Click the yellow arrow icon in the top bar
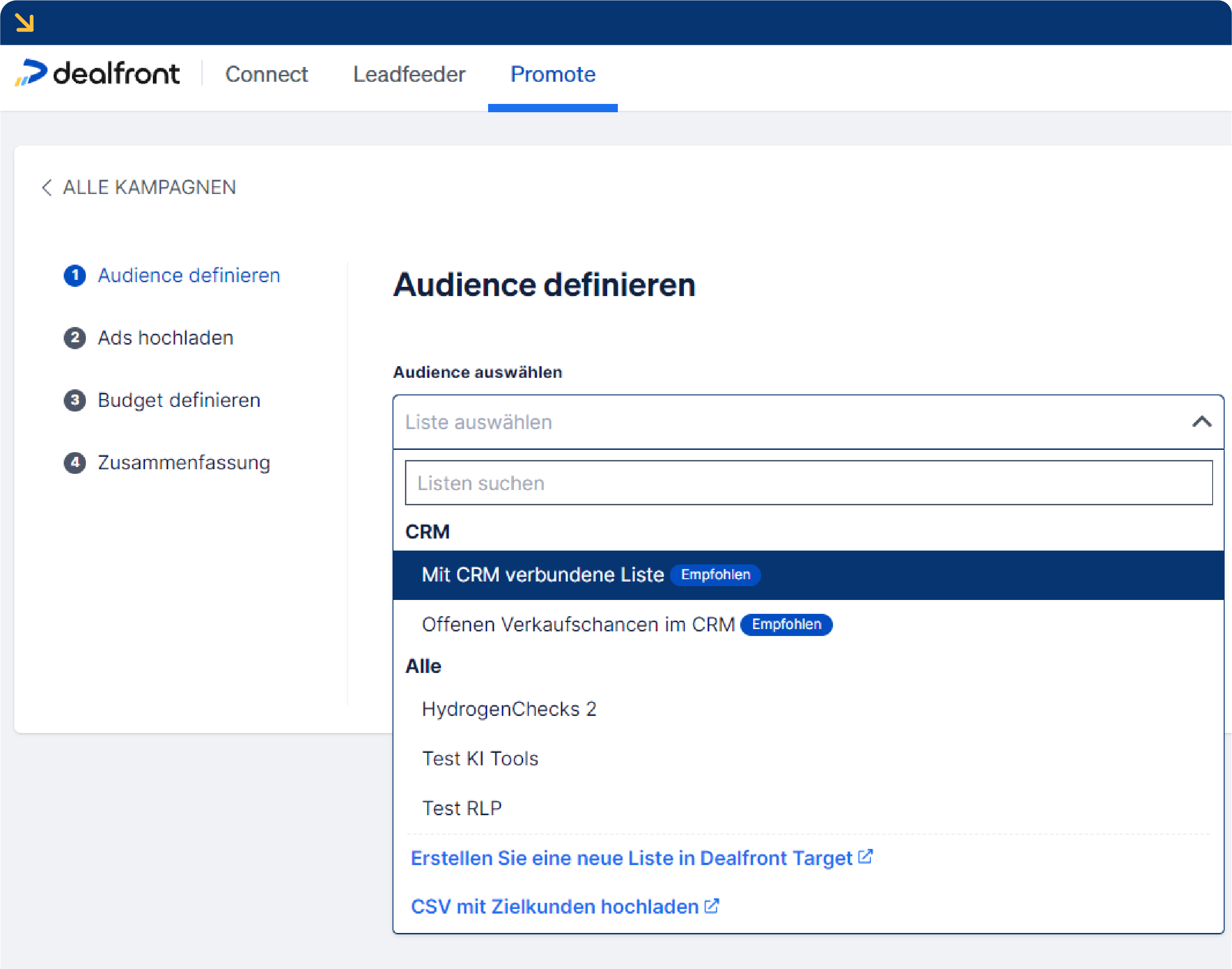 click(x=25, y=22)
